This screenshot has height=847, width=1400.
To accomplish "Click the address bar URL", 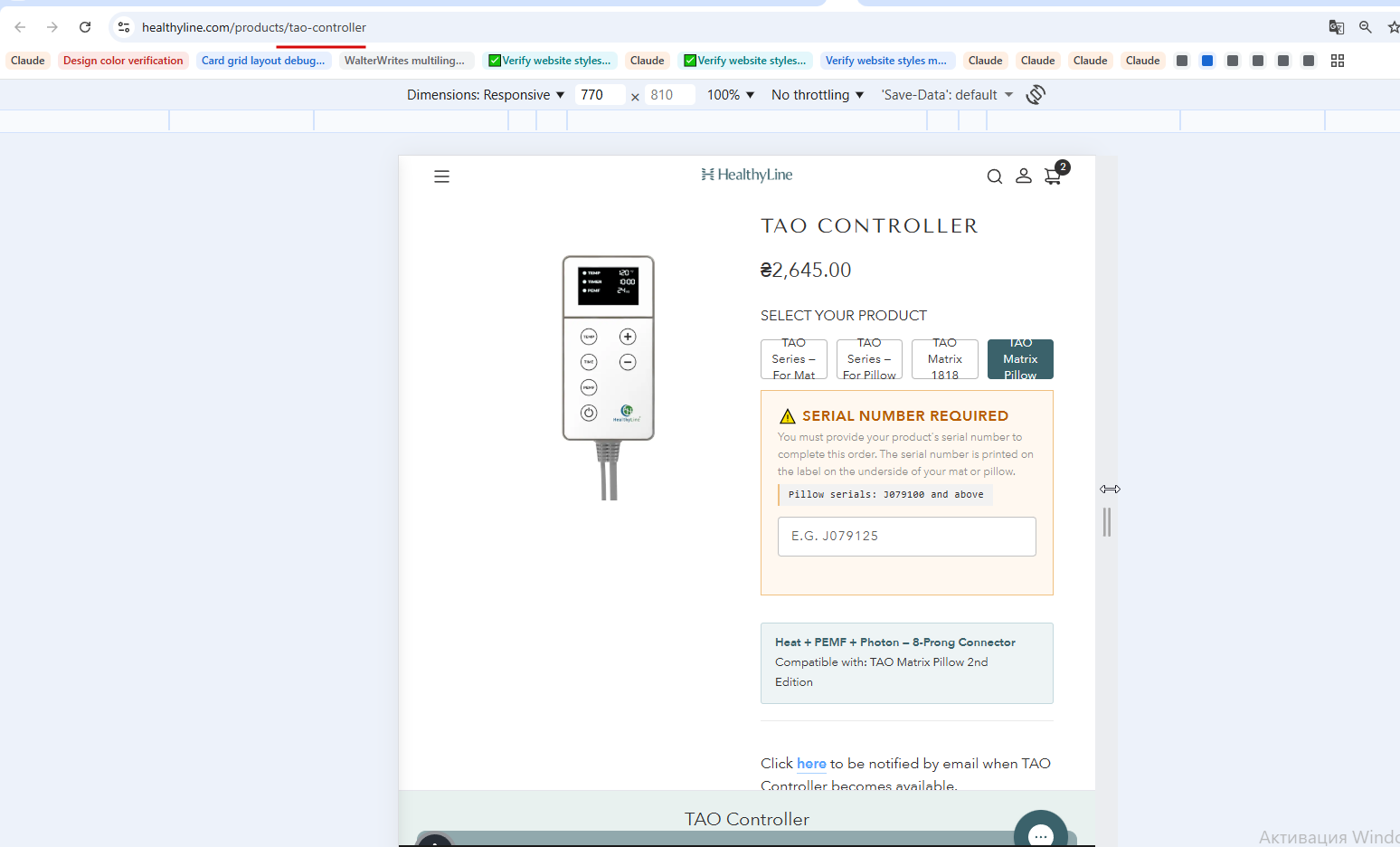I will pyautogui.click(x=254, y=27).
